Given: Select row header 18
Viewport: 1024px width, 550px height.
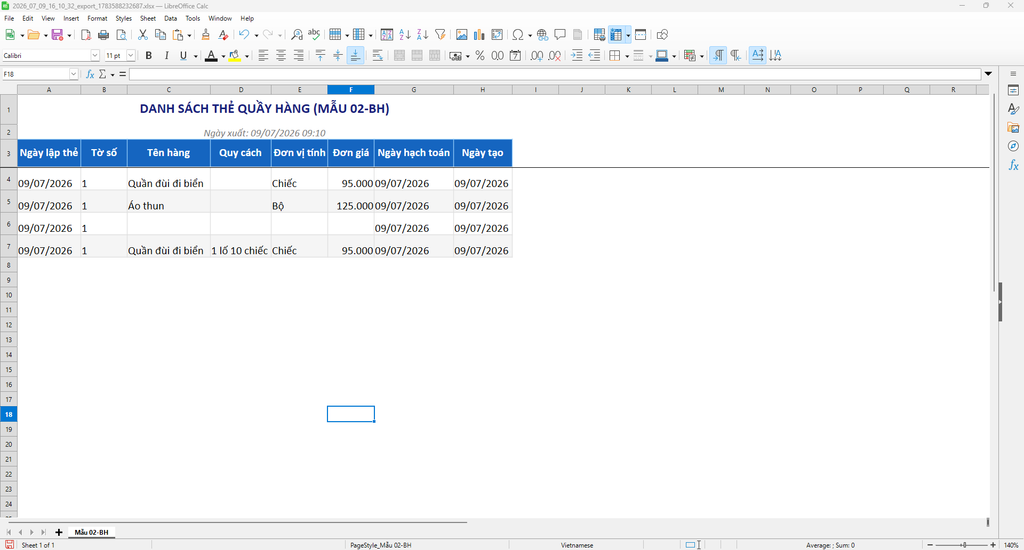Looking at the screenshot, I should point(8,414).
